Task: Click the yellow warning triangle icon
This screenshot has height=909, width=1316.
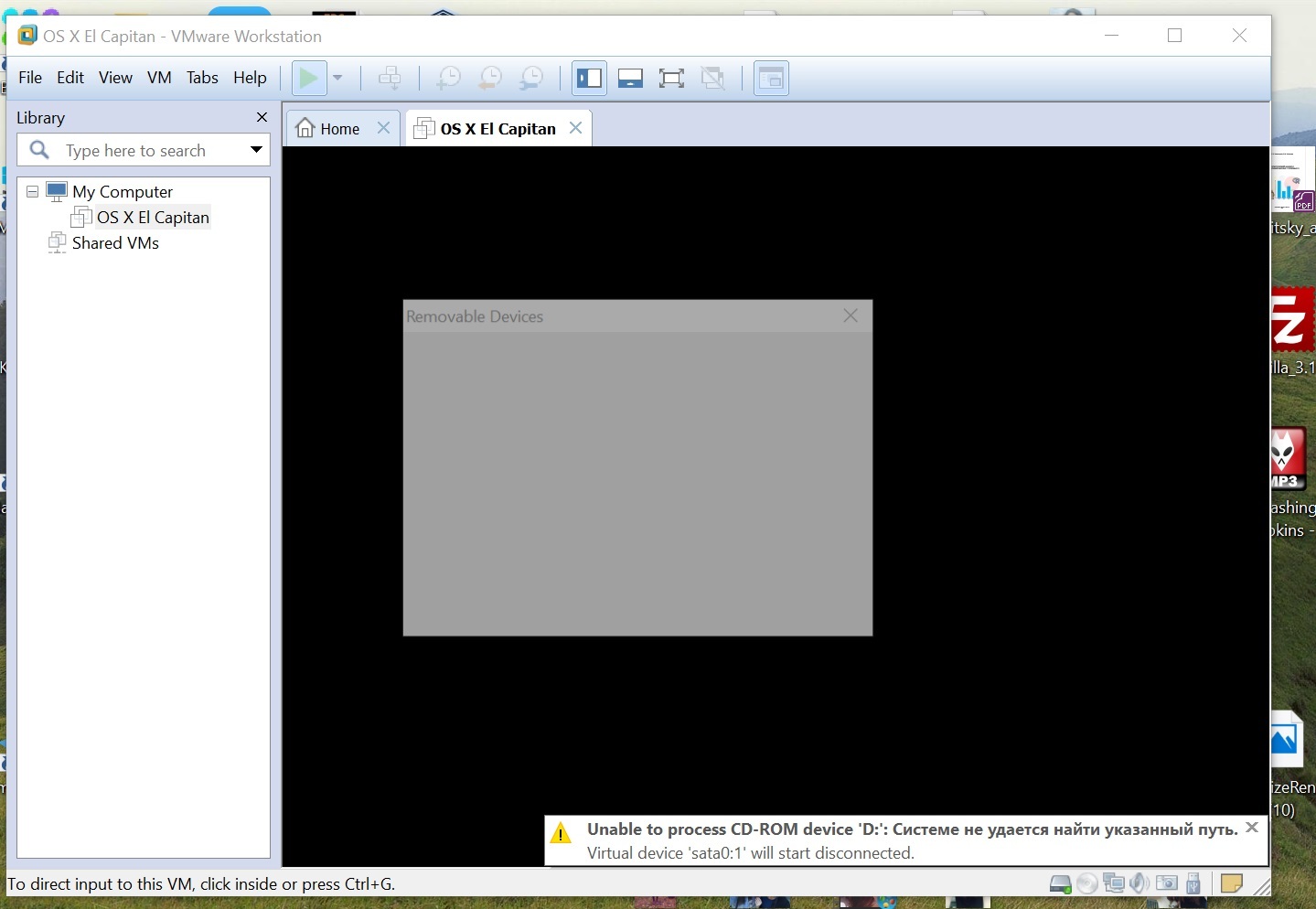Action: coord(562,833)
